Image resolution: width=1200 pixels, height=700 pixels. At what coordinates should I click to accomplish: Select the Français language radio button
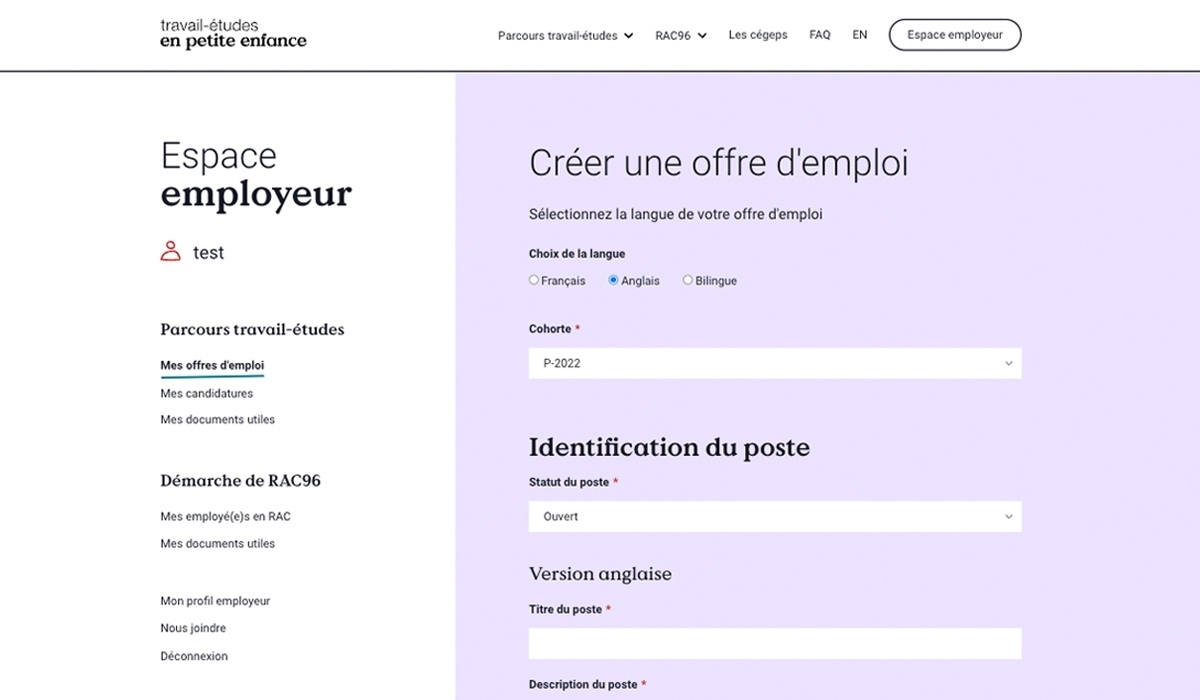pyautogui.click(x=534, y=280)
